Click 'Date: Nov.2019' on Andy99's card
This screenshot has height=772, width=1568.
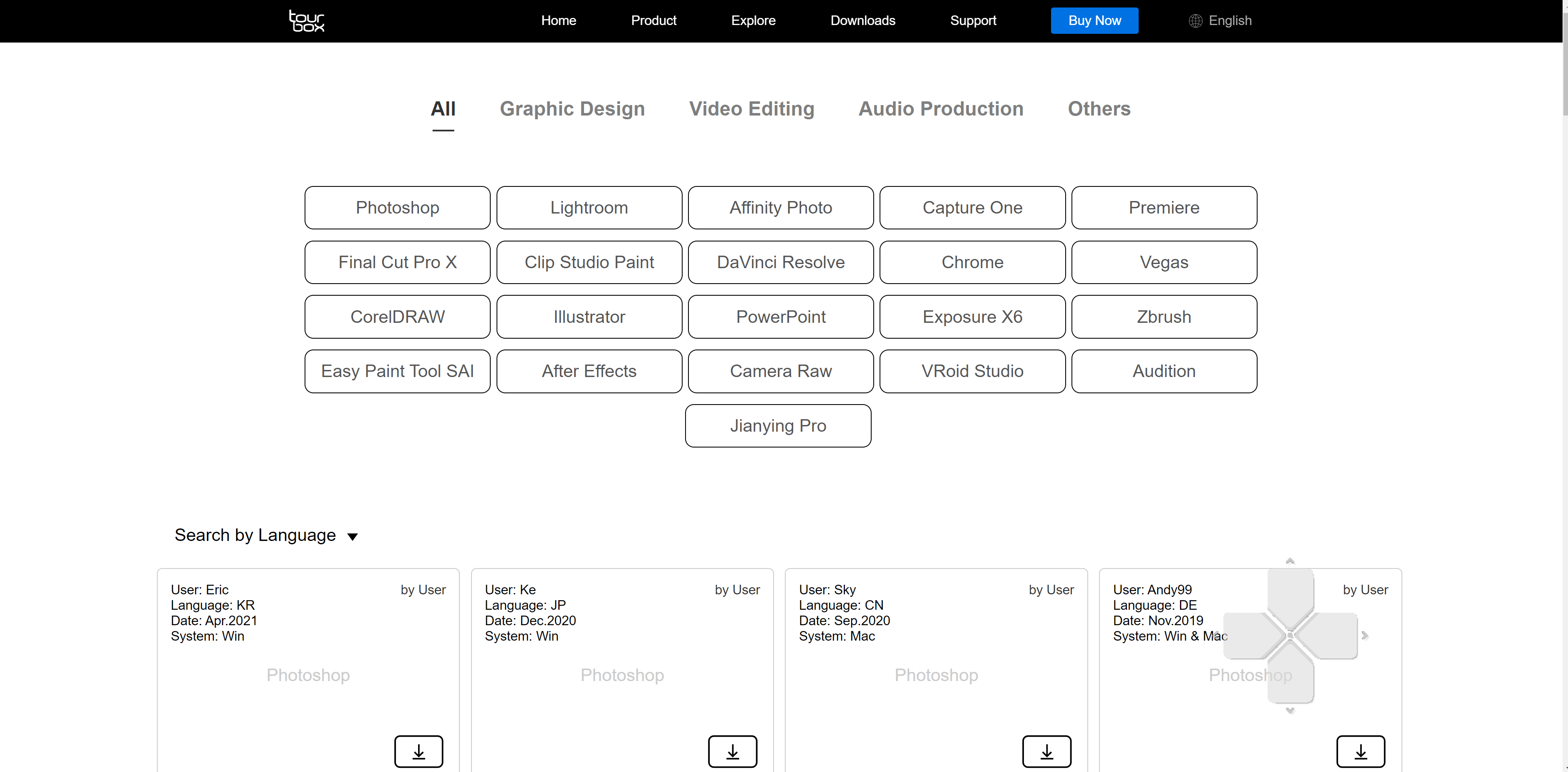tap(1158, 621)
